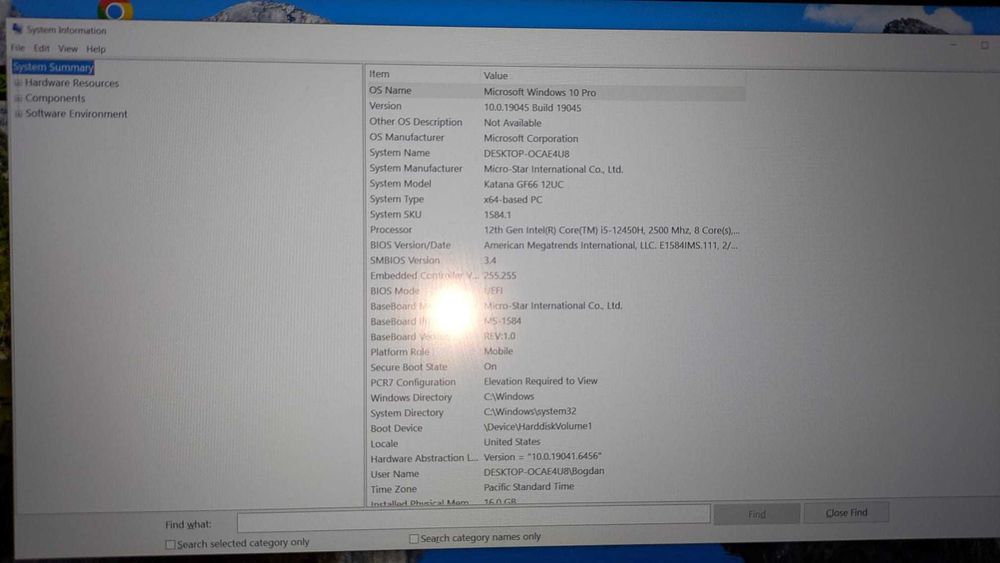Viewport: 1000px width, 563px height.
Task: Select the BIOS Mode row
Action: (x=555, y=291)
